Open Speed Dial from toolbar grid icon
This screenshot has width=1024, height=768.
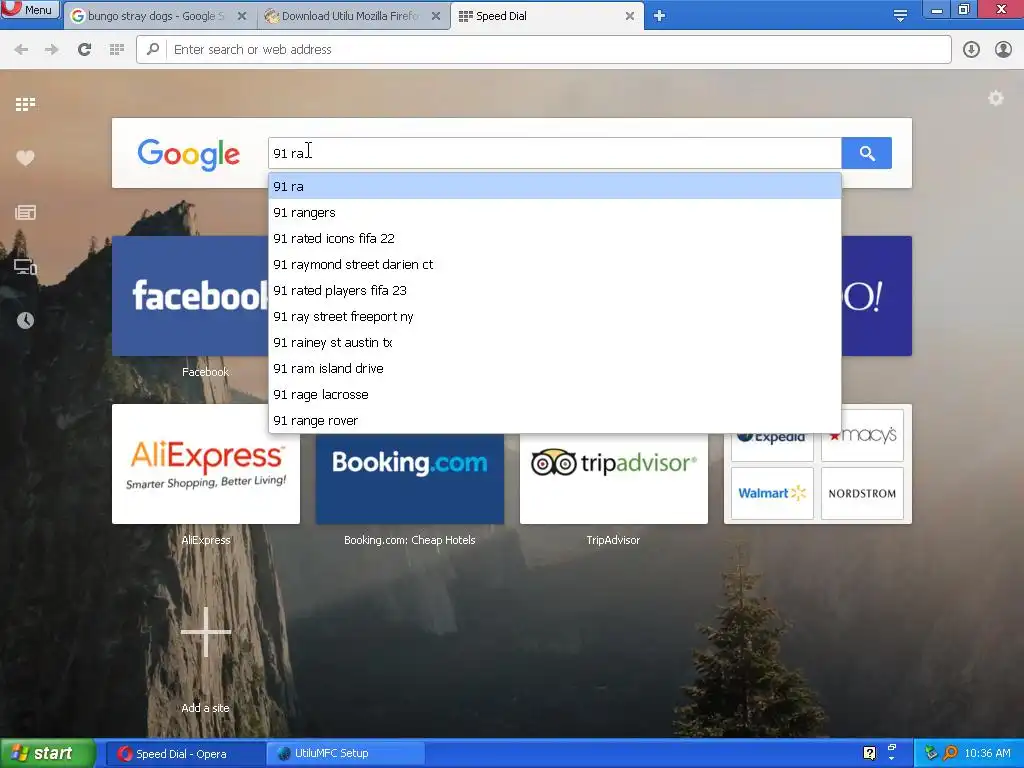tap(117, 50)
